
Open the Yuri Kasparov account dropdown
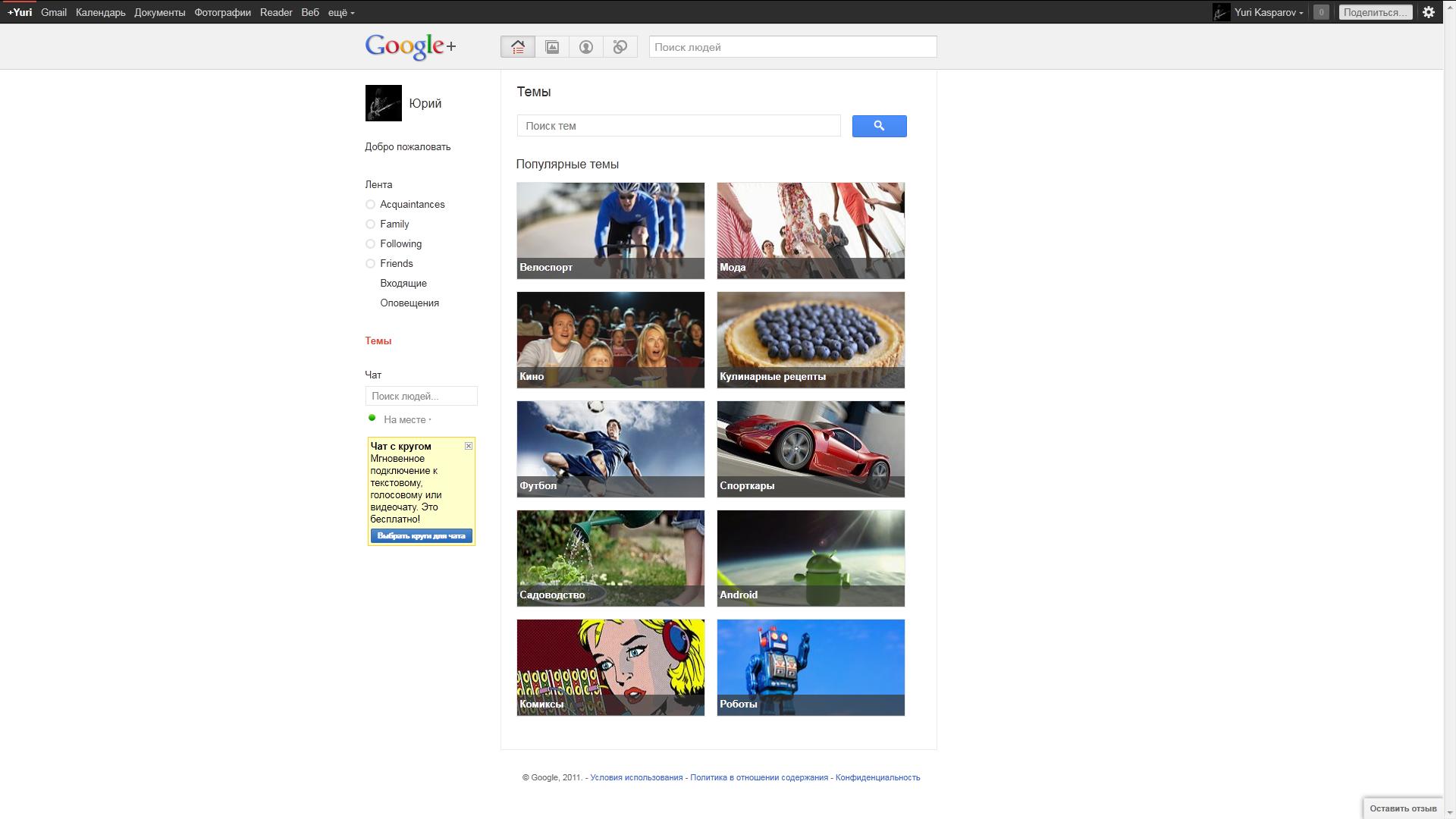coord(1268,12)
